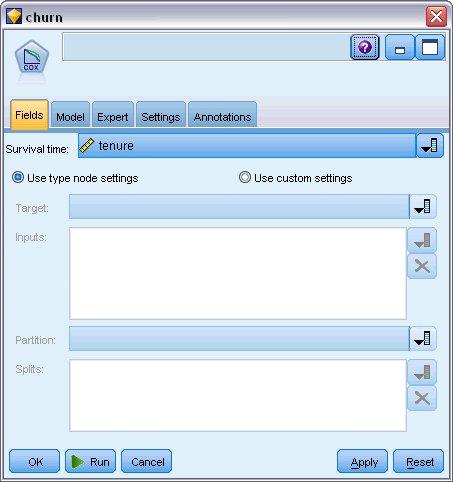This screenshot has width=453, height=482.
Task: Open the Partition field picker
Action: (423, 339)
